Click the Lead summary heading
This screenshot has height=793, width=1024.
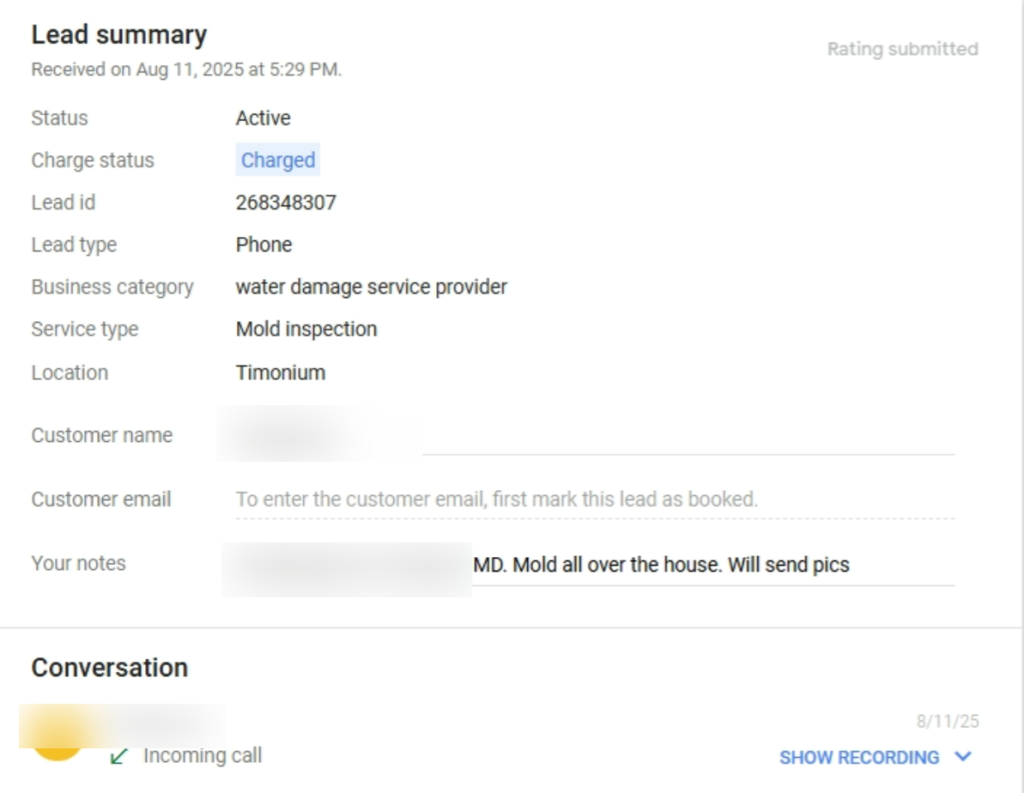(119, 35)
